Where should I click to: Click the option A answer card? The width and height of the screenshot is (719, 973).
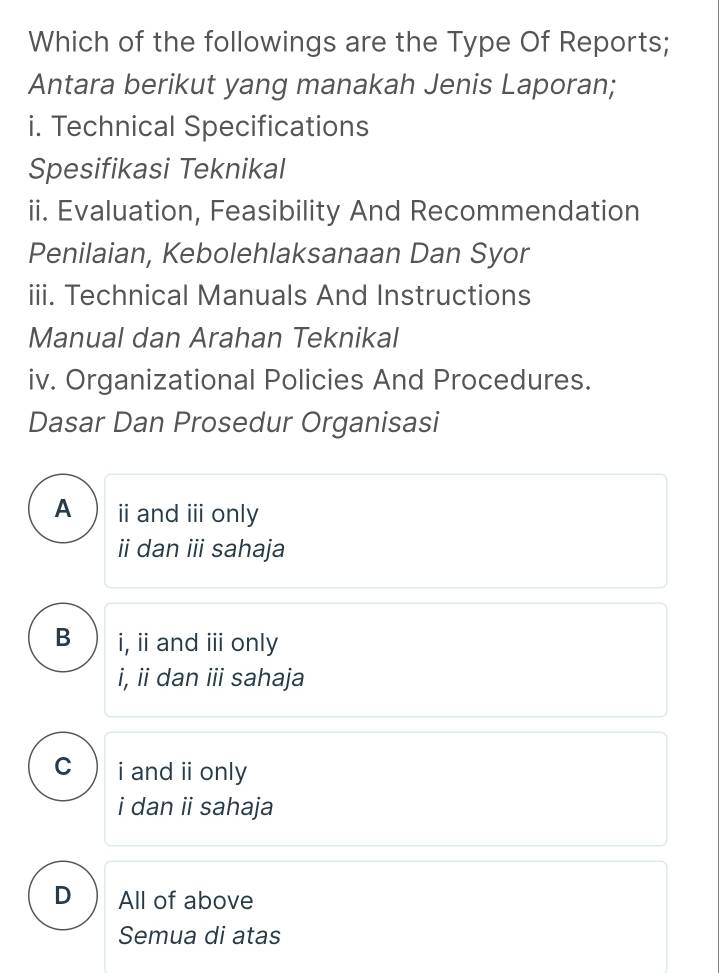[385, 530]
